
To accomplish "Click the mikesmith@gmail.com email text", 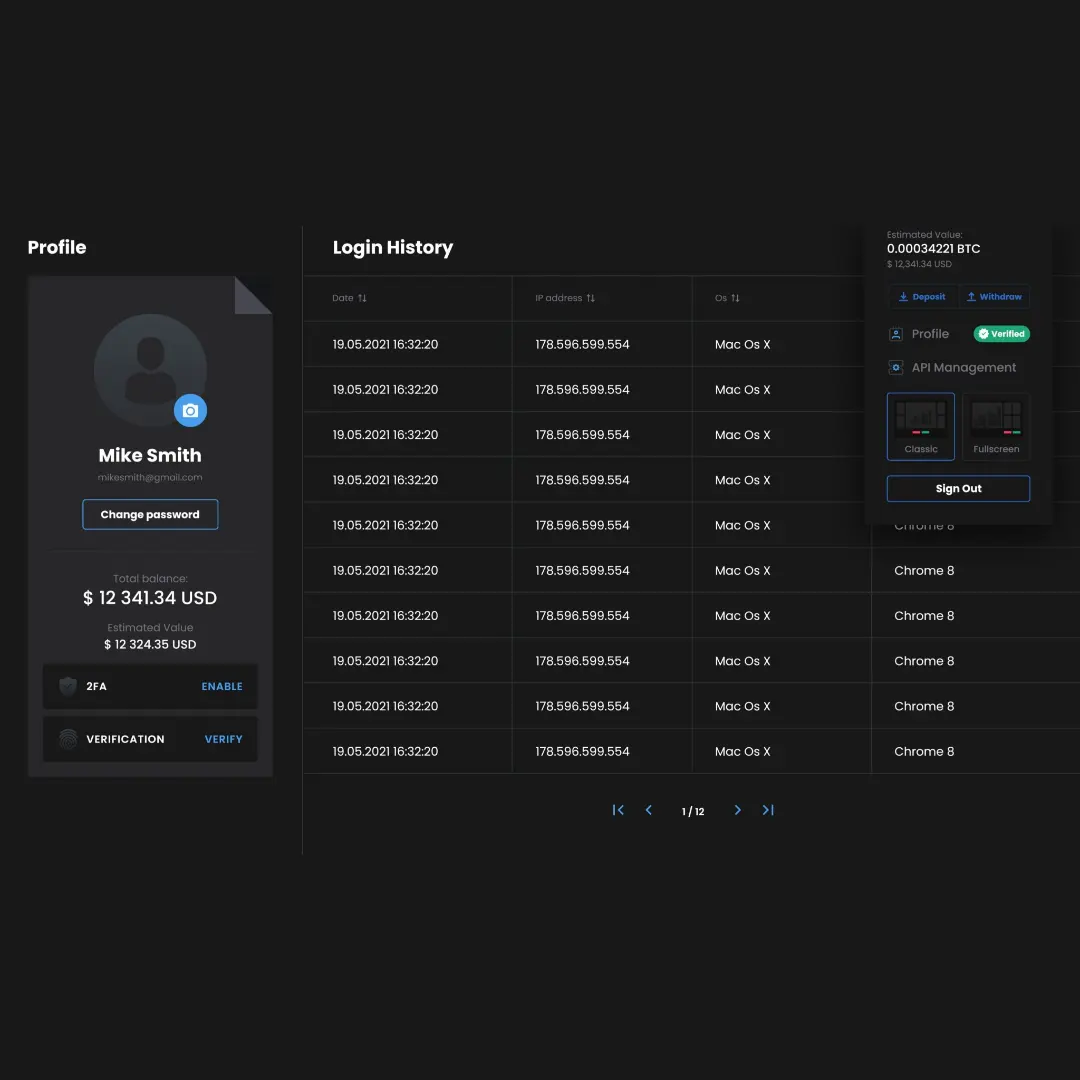I will pos(150,478).
